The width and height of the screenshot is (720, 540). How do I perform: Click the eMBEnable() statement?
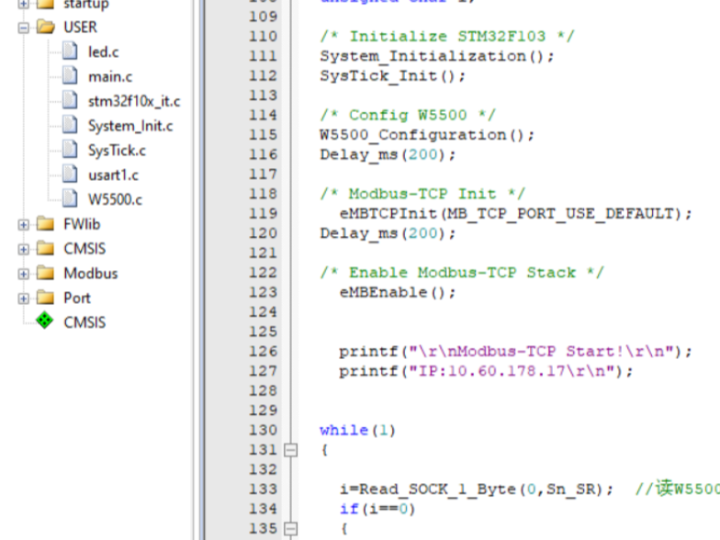[398, 292]
